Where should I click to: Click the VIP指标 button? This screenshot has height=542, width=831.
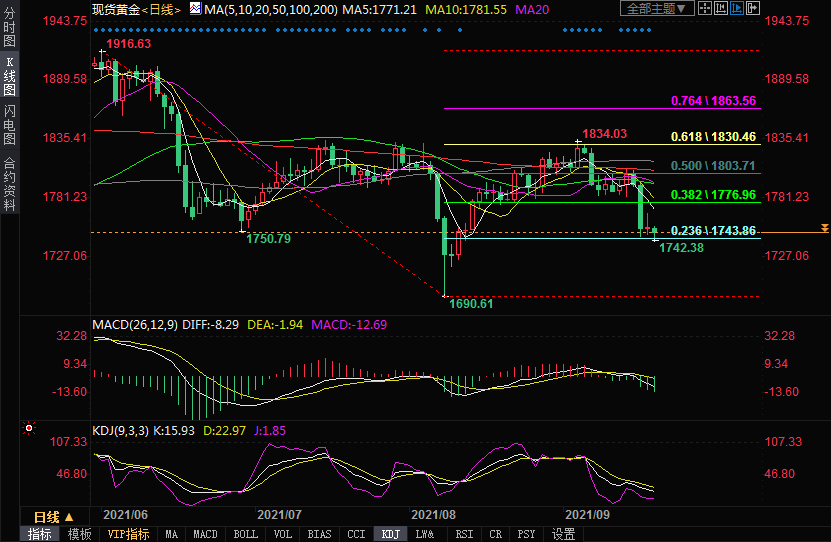[128, 534]
